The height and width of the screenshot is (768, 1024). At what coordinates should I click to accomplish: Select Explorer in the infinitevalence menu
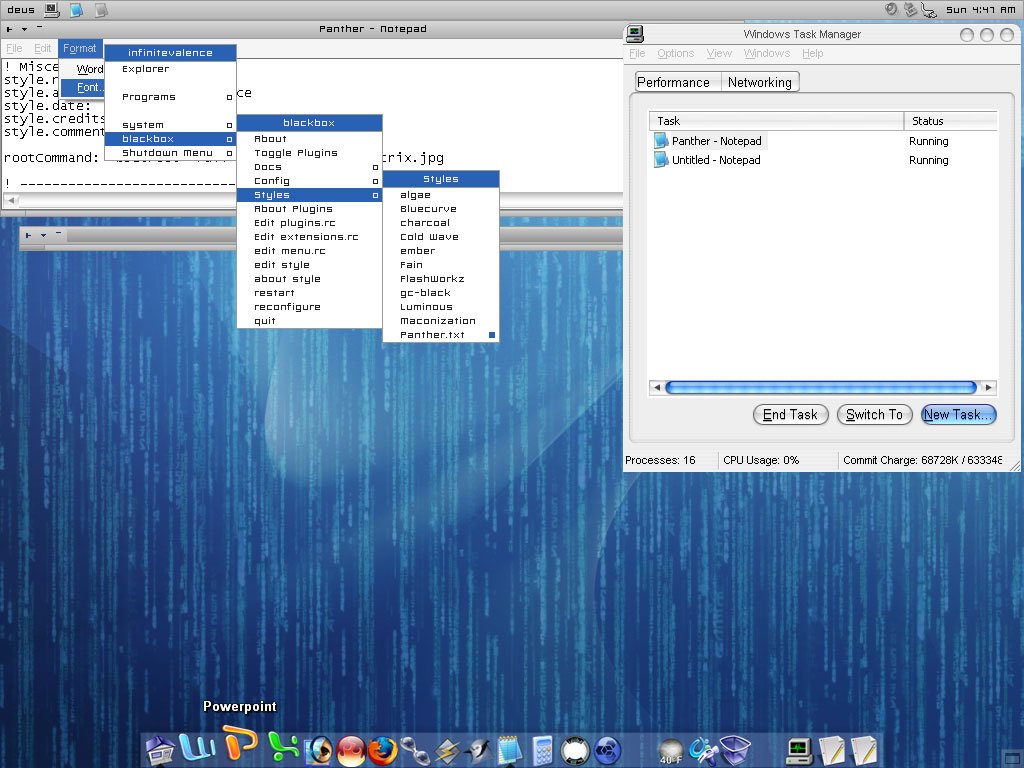pos(170,69)
